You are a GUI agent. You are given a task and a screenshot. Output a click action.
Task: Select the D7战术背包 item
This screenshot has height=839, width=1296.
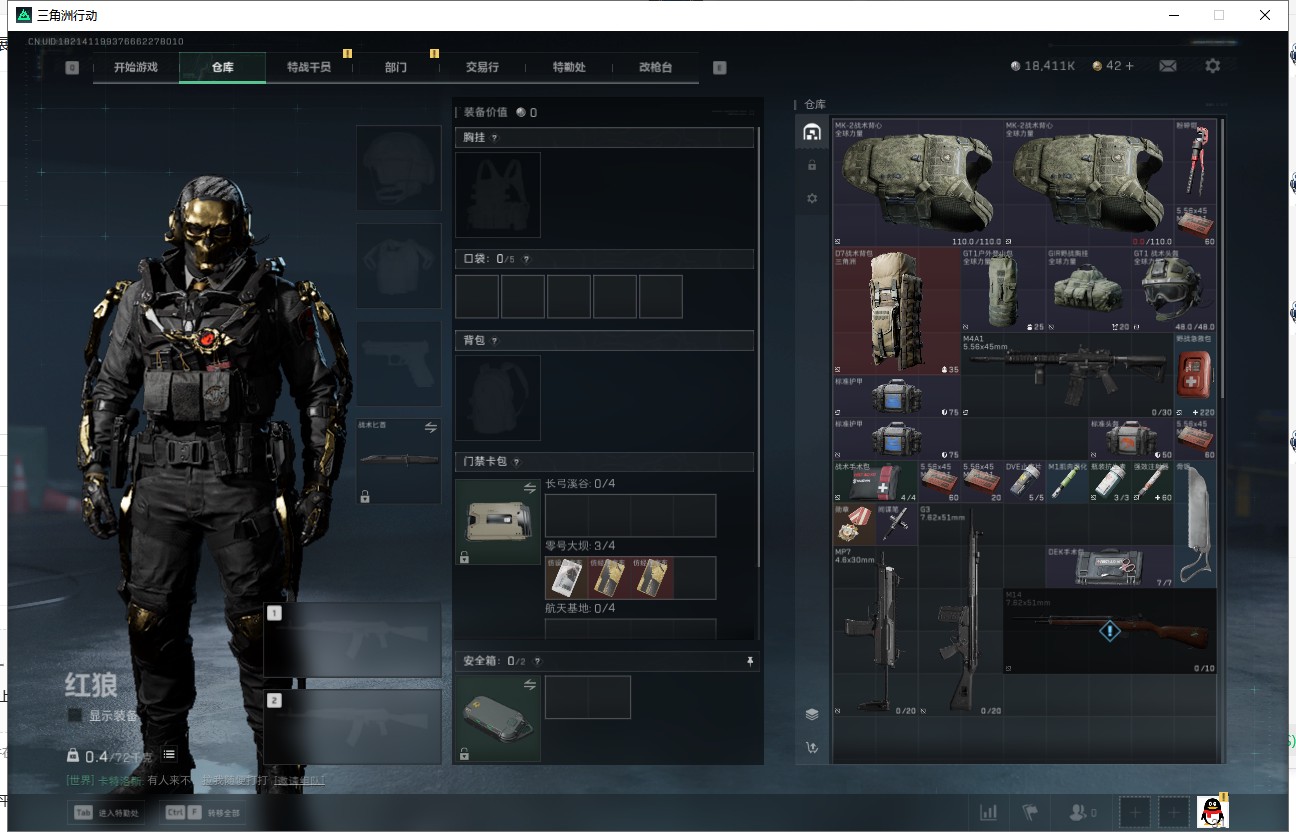(x=897, y=311)
